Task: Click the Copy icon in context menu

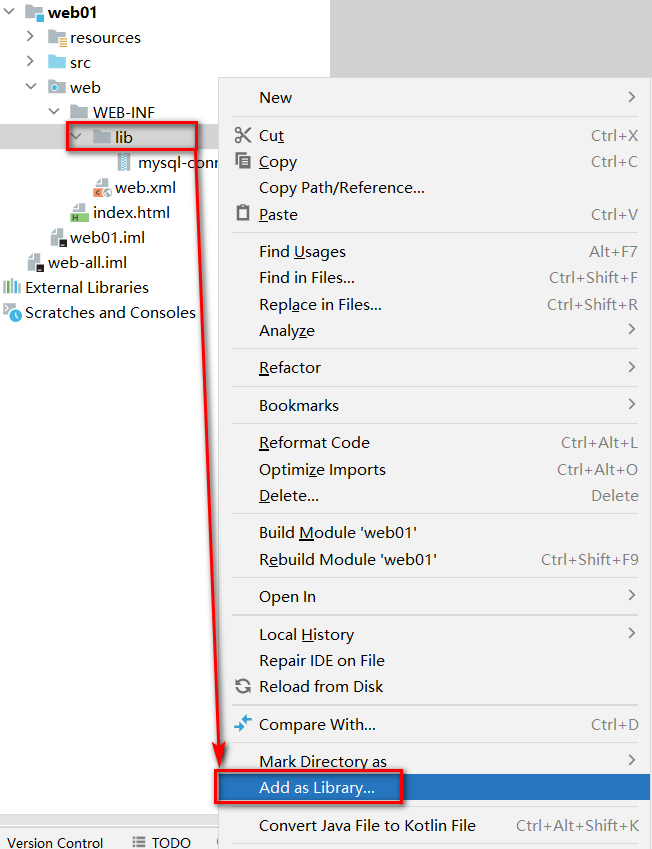Action: pyautogui.click(x=243, y=161)
